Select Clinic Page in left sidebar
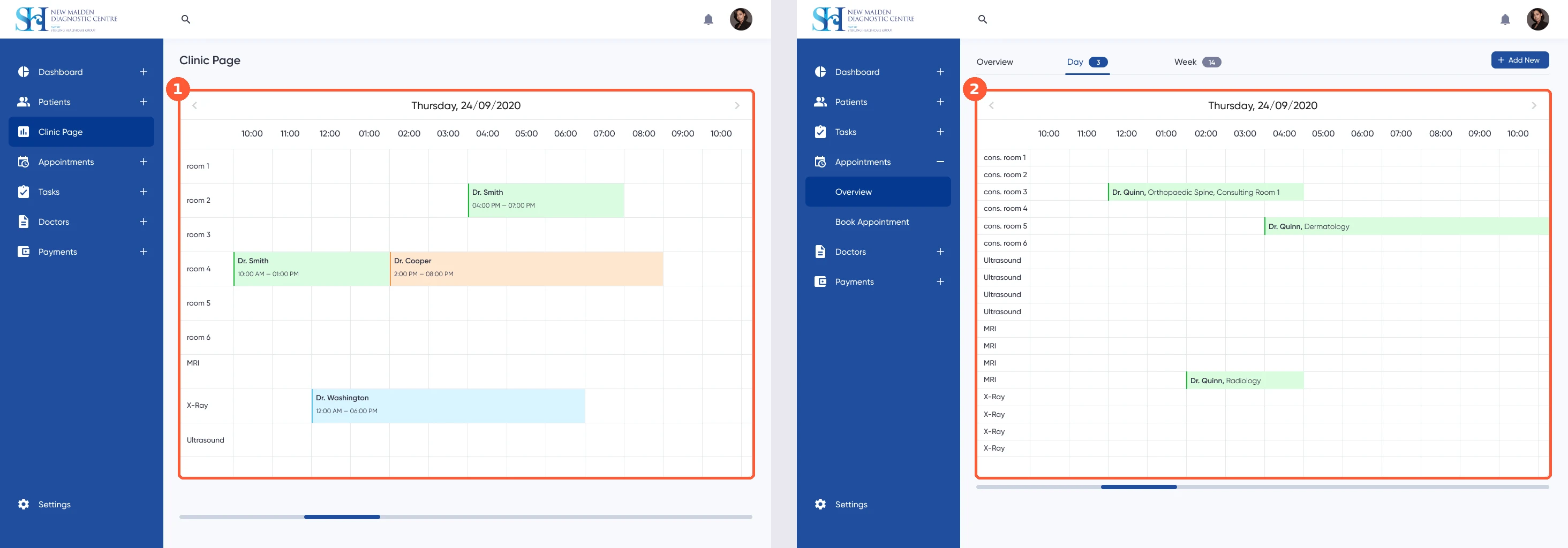 point(81,131)
